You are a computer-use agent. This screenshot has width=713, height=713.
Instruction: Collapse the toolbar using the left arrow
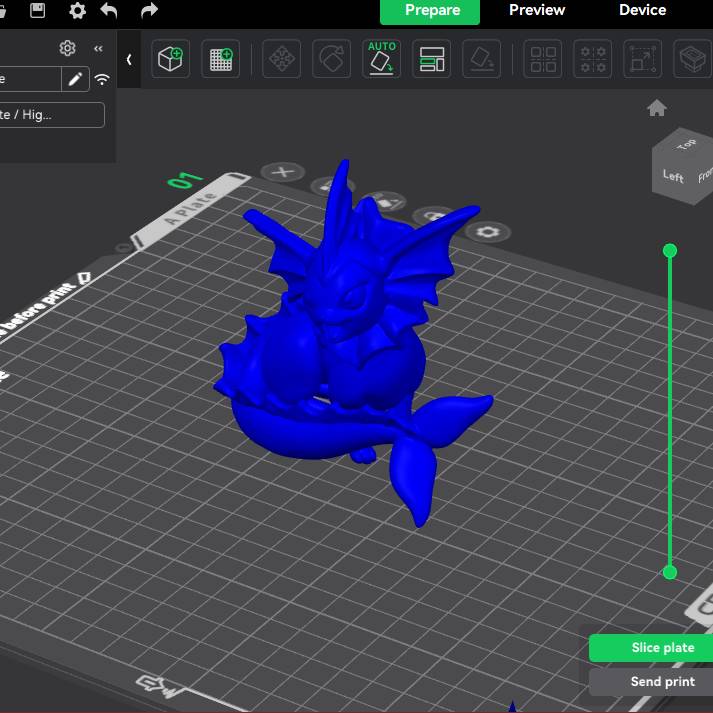[x=129, y=60]
